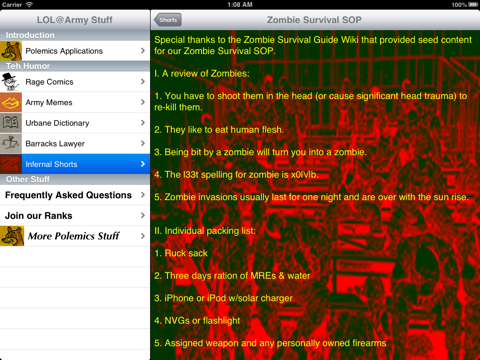This screenshot has width=480, height=360.
Task: Click the Army Memes orange icon
Action: pyautogui.click(x=11, y=102)
